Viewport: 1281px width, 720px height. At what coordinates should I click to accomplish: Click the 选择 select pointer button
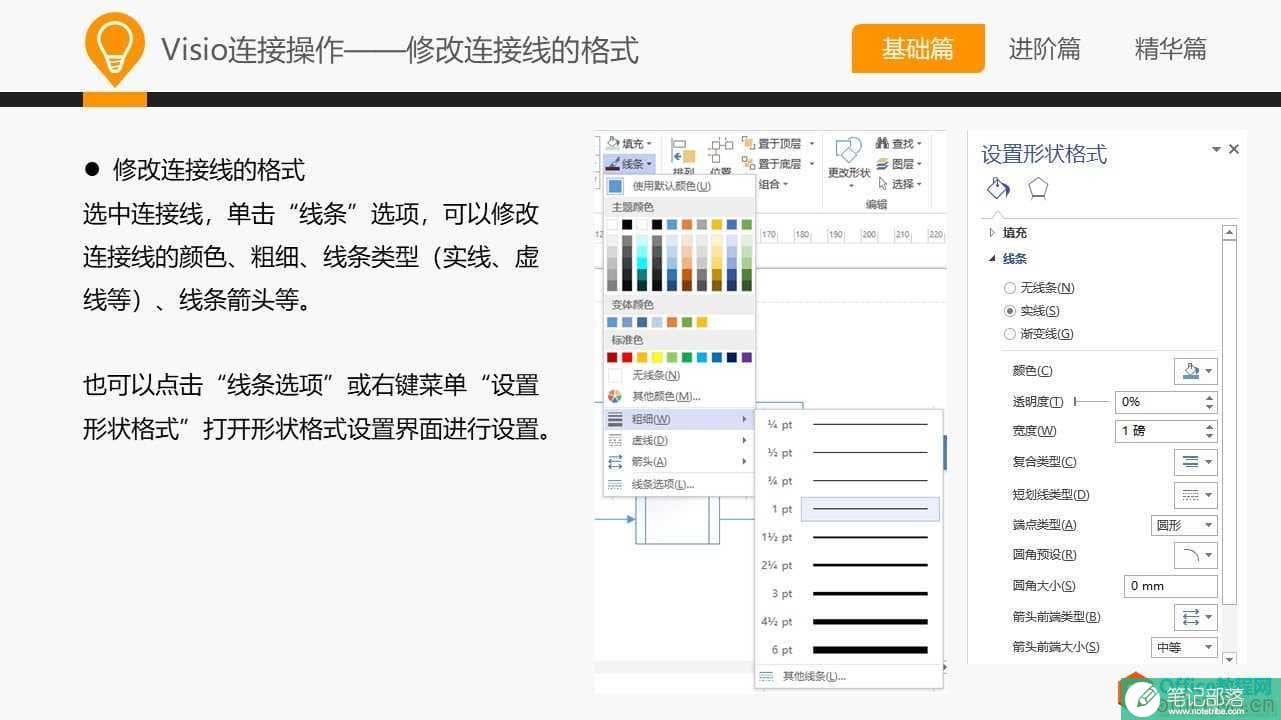tap(898, 184)
